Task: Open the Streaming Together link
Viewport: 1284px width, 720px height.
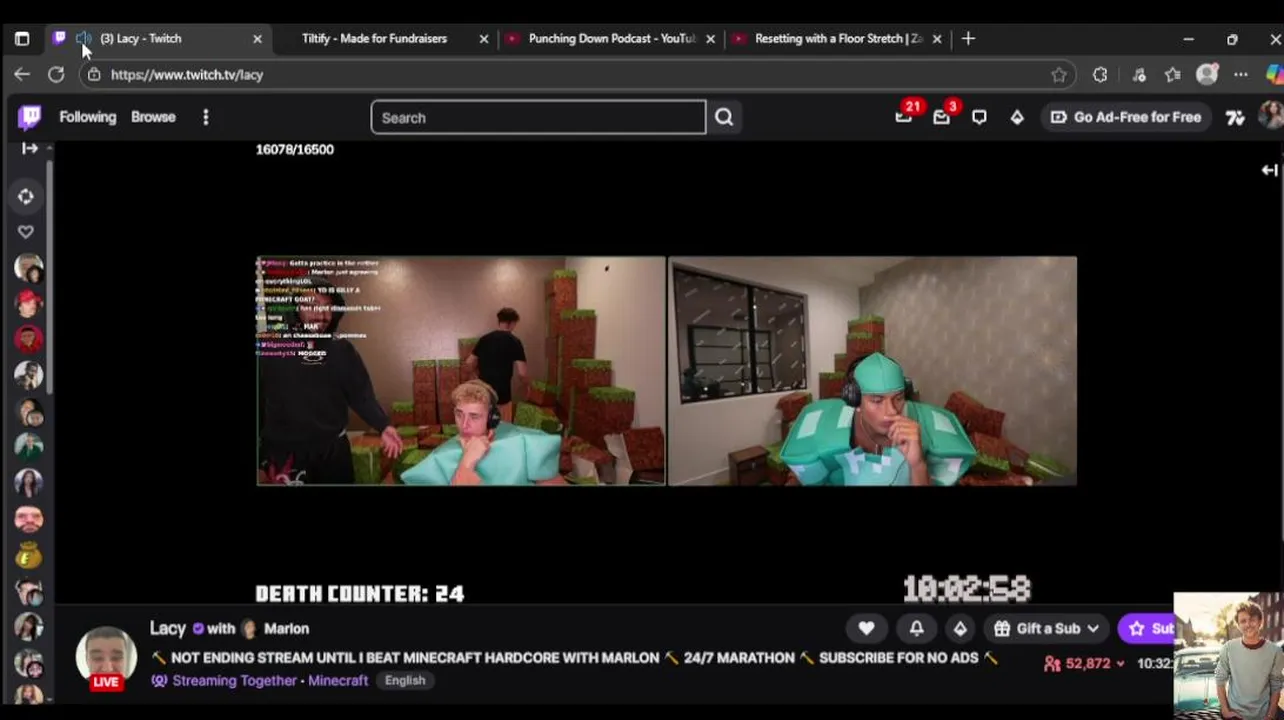Action: 234,680
